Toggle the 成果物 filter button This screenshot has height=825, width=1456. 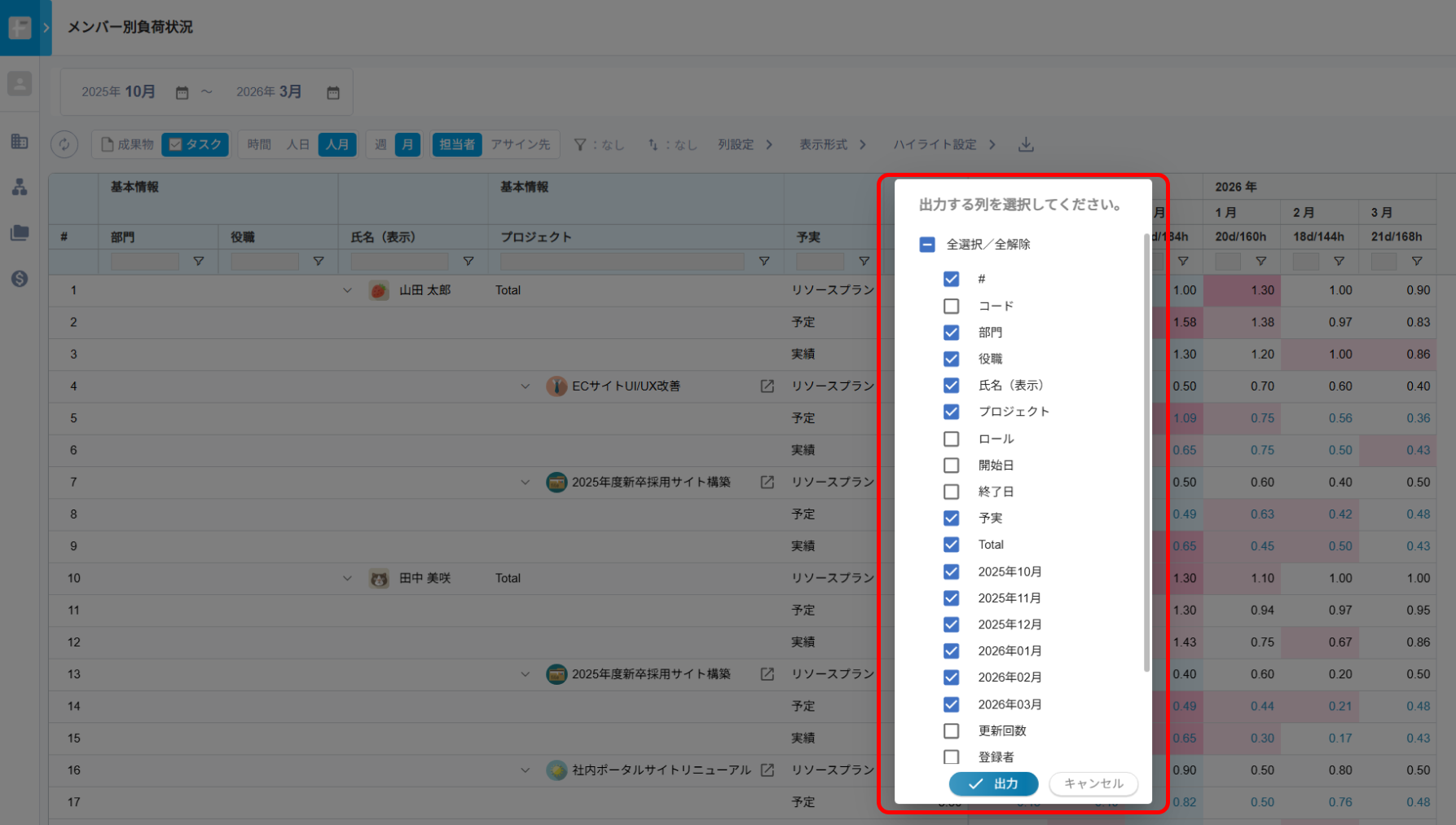pyautogui.click(x=127, y=144)
